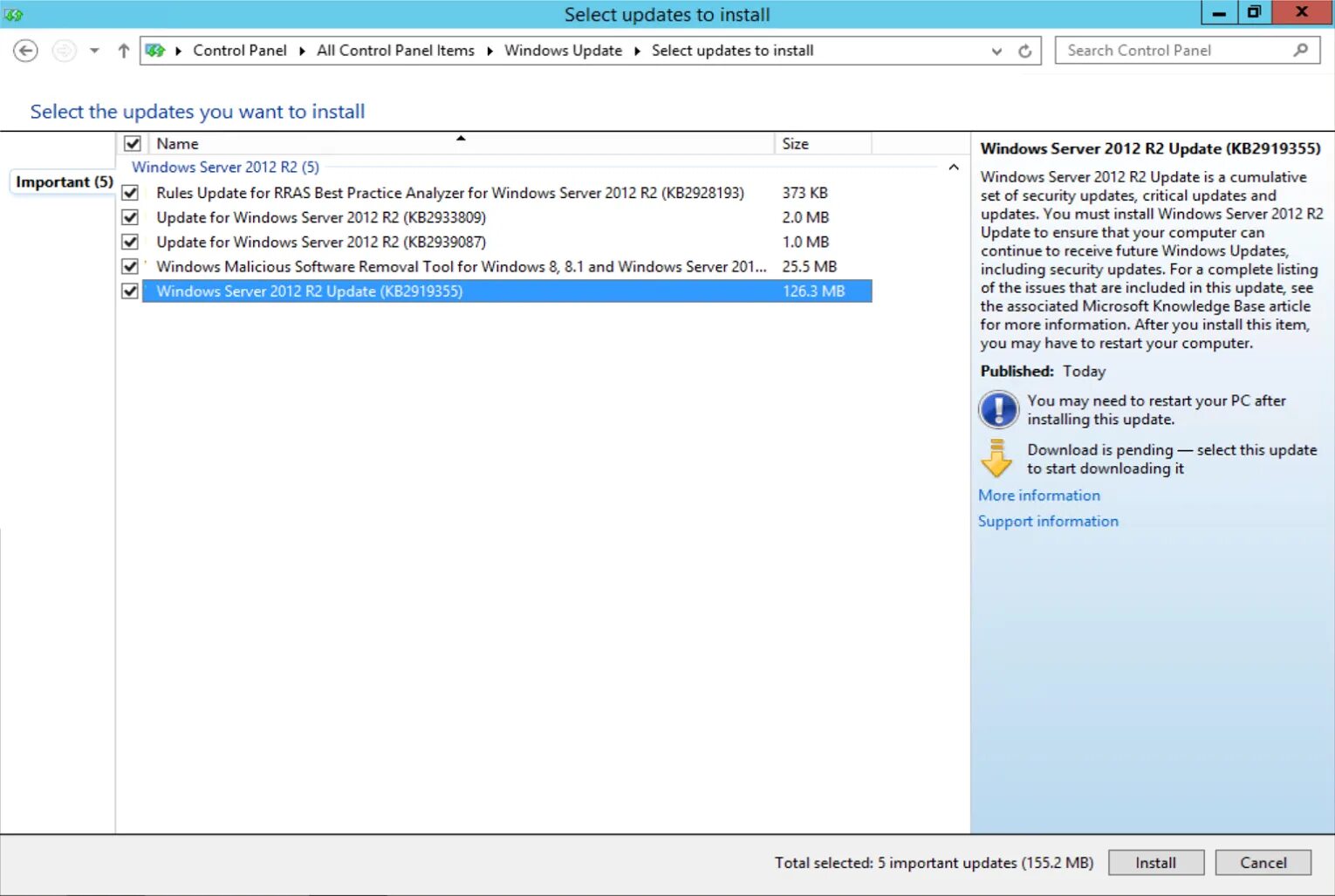Uncheck Rules Update for RRAS (KB2928193)
Screen dimensions: 1335x896
pos(130,193)
